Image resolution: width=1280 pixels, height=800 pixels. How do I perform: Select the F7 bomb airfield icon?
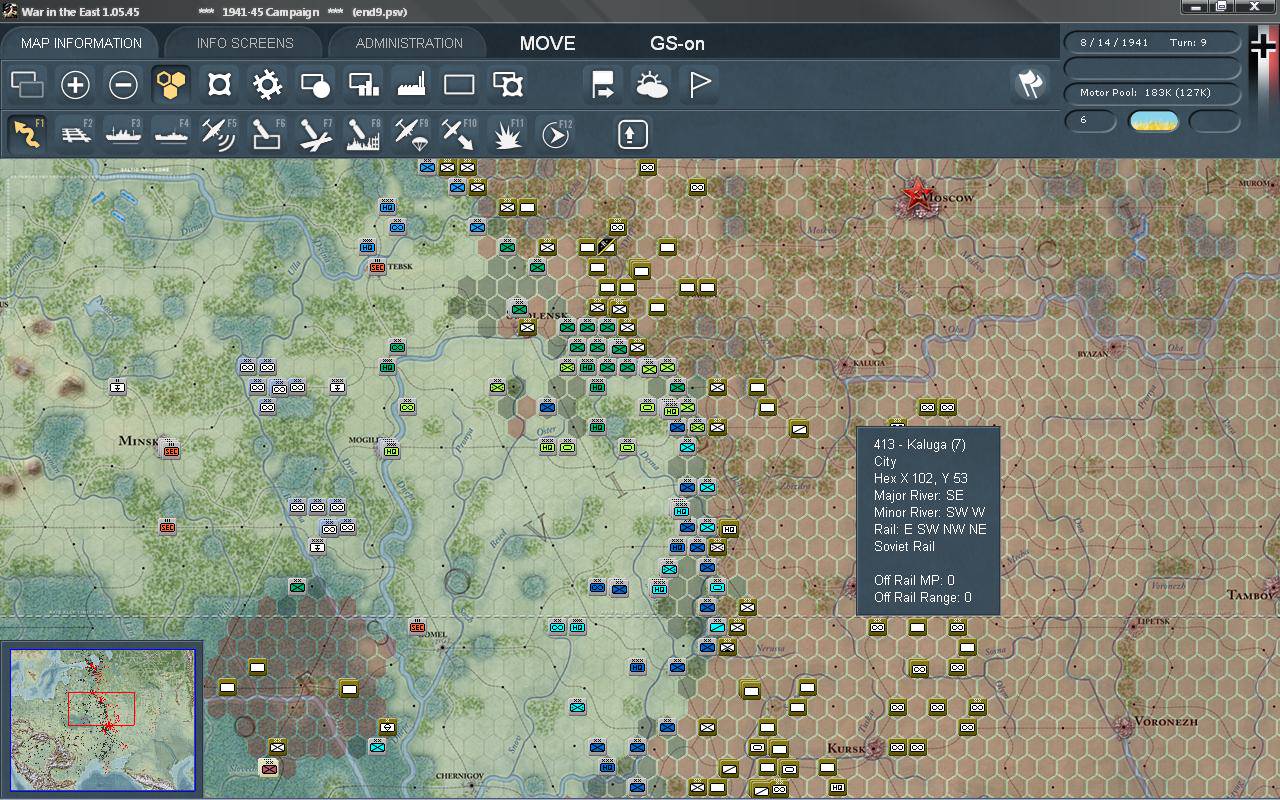(x=315, y=134)
